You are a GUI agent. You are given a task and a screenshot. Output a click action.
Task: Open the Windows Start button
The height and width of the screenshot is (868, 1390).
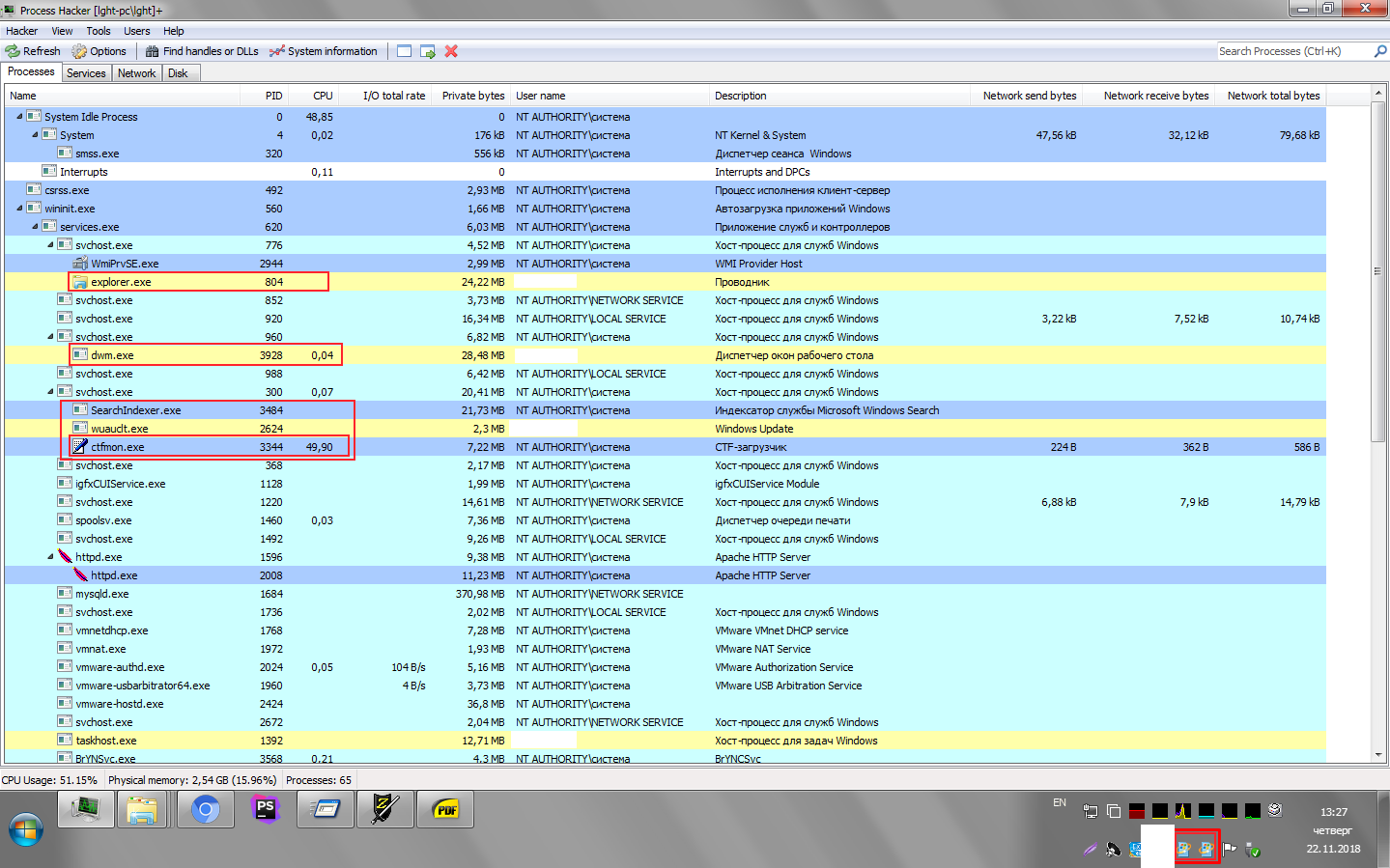click(x=26, y=829)
